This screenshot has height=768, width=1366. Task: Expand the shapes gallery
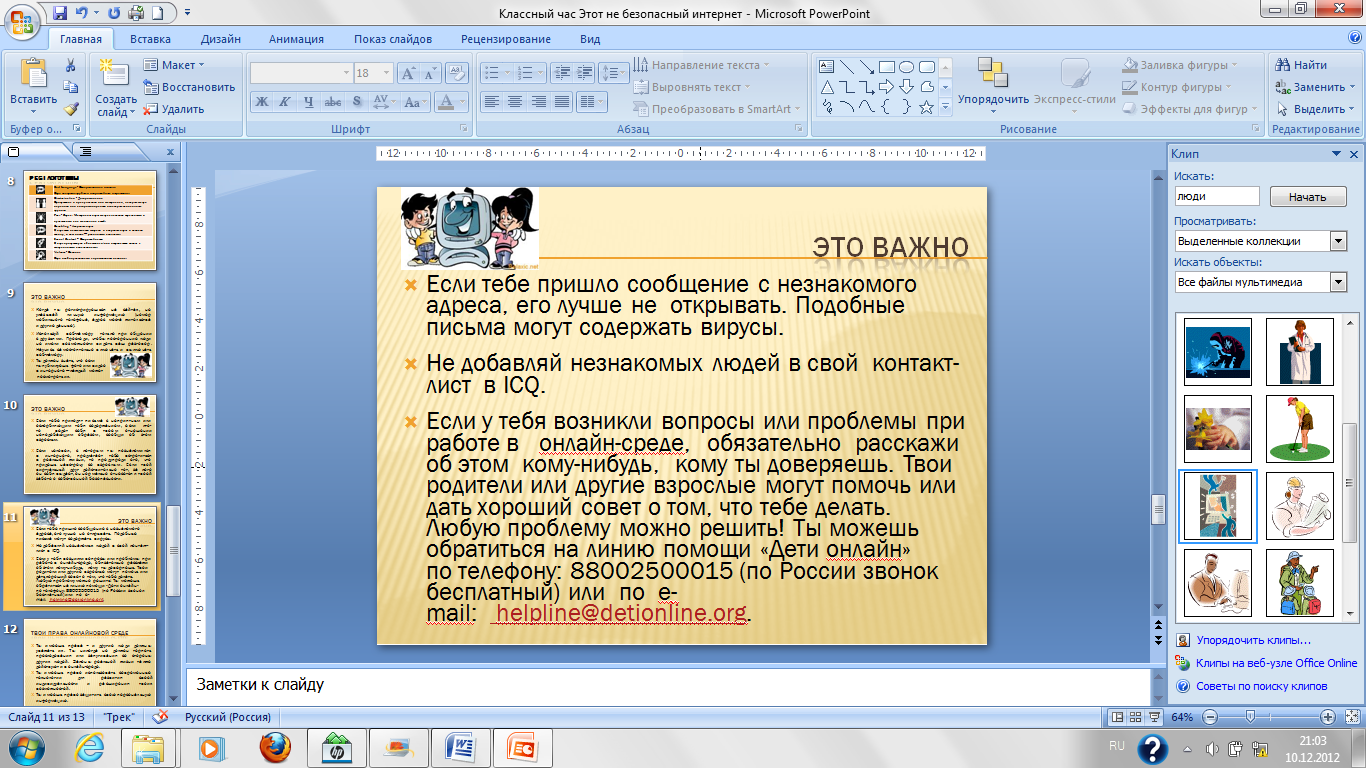(946, 108)
